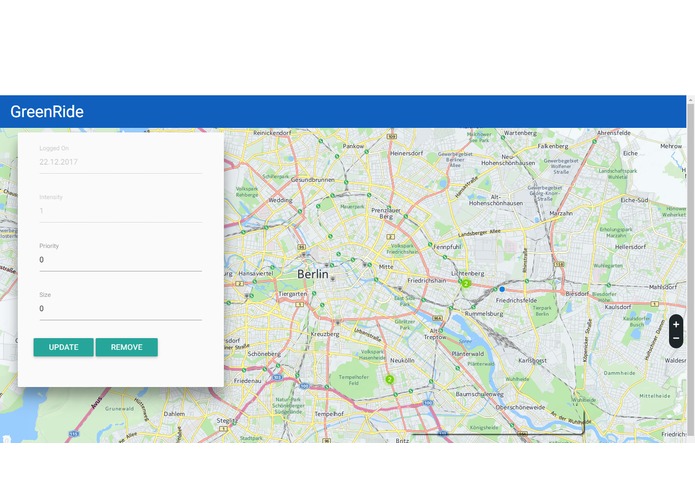Open the GreenRide title in header
The height and width of the screenshot is (494, 695).
47,112
